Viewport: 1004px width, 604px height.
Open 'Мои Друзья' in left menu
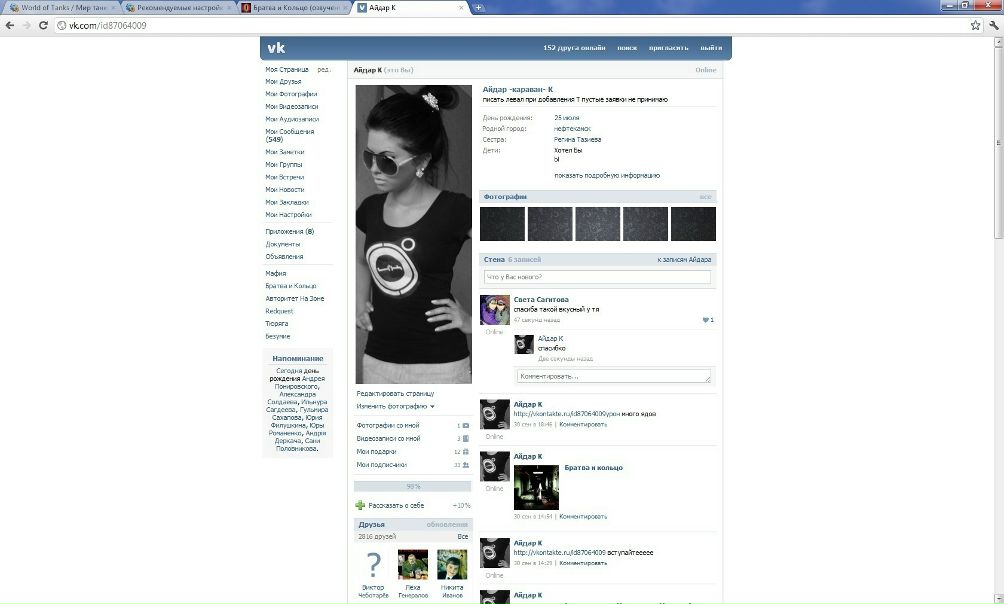(x=283, y=81)
